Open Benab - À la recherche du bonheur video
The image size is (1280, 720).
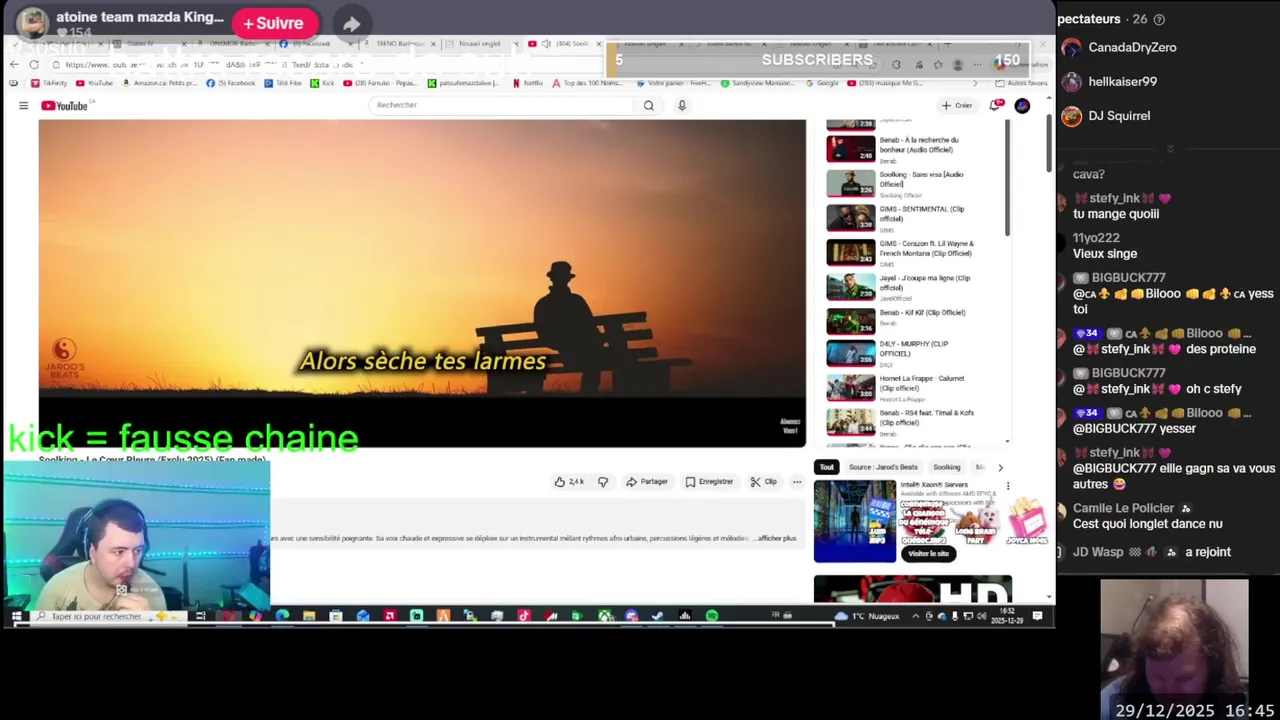click(900, 148)
